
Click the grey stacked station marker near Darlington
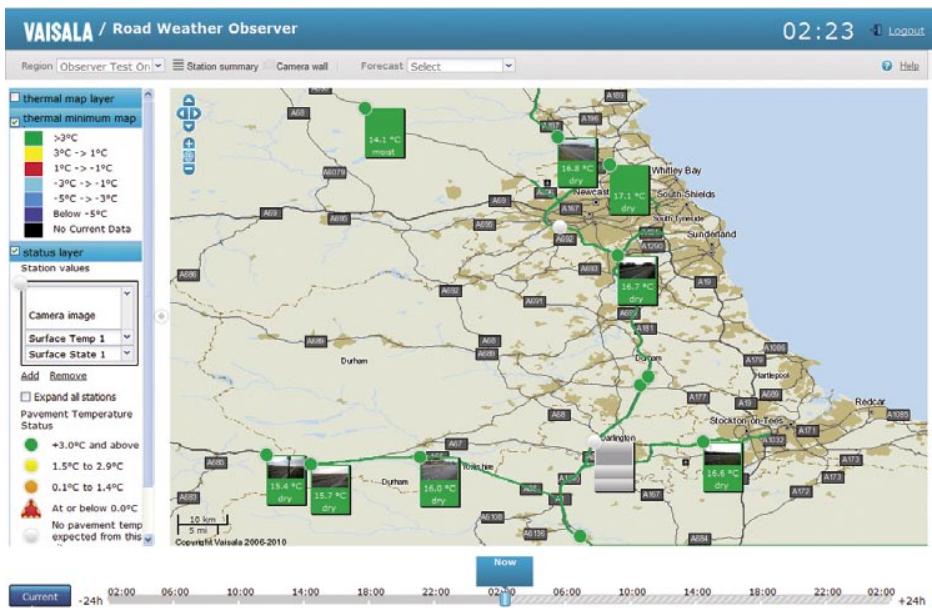pos(613,468)
